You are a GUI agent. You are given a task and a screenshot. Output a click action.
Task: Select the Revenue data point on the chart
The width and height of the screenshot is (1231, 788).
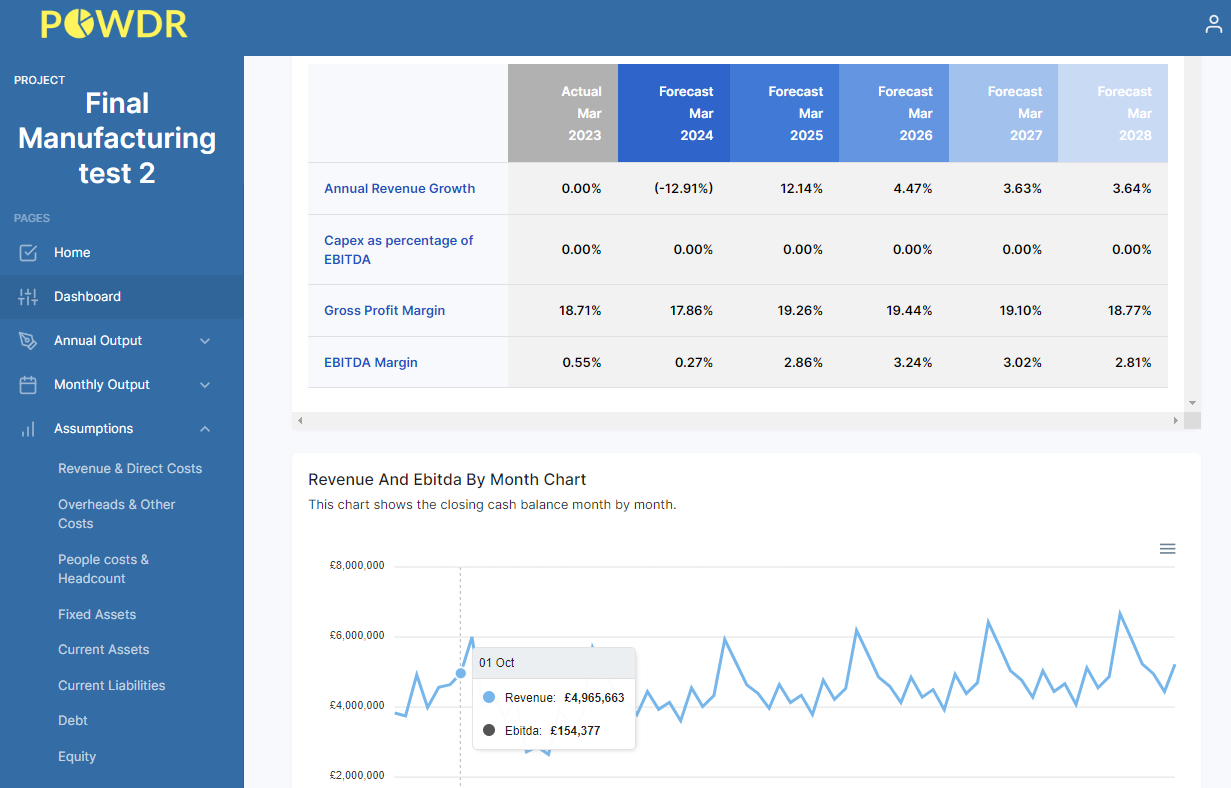click(459, 673)
